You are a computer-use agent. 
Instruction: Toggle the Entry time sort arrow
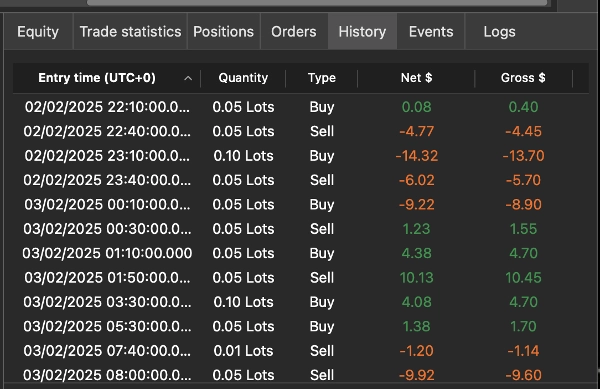coord(188,78)
